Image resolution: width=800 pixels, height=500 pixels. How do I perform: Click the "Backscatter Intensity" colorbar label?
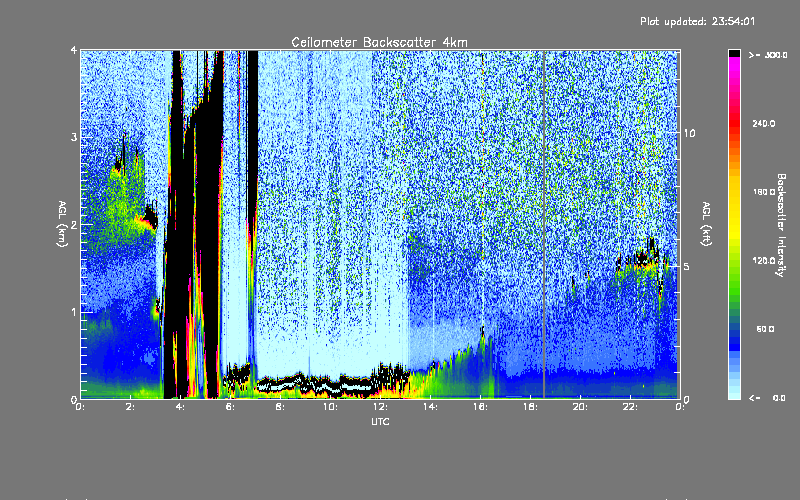[x=781, y=225]
